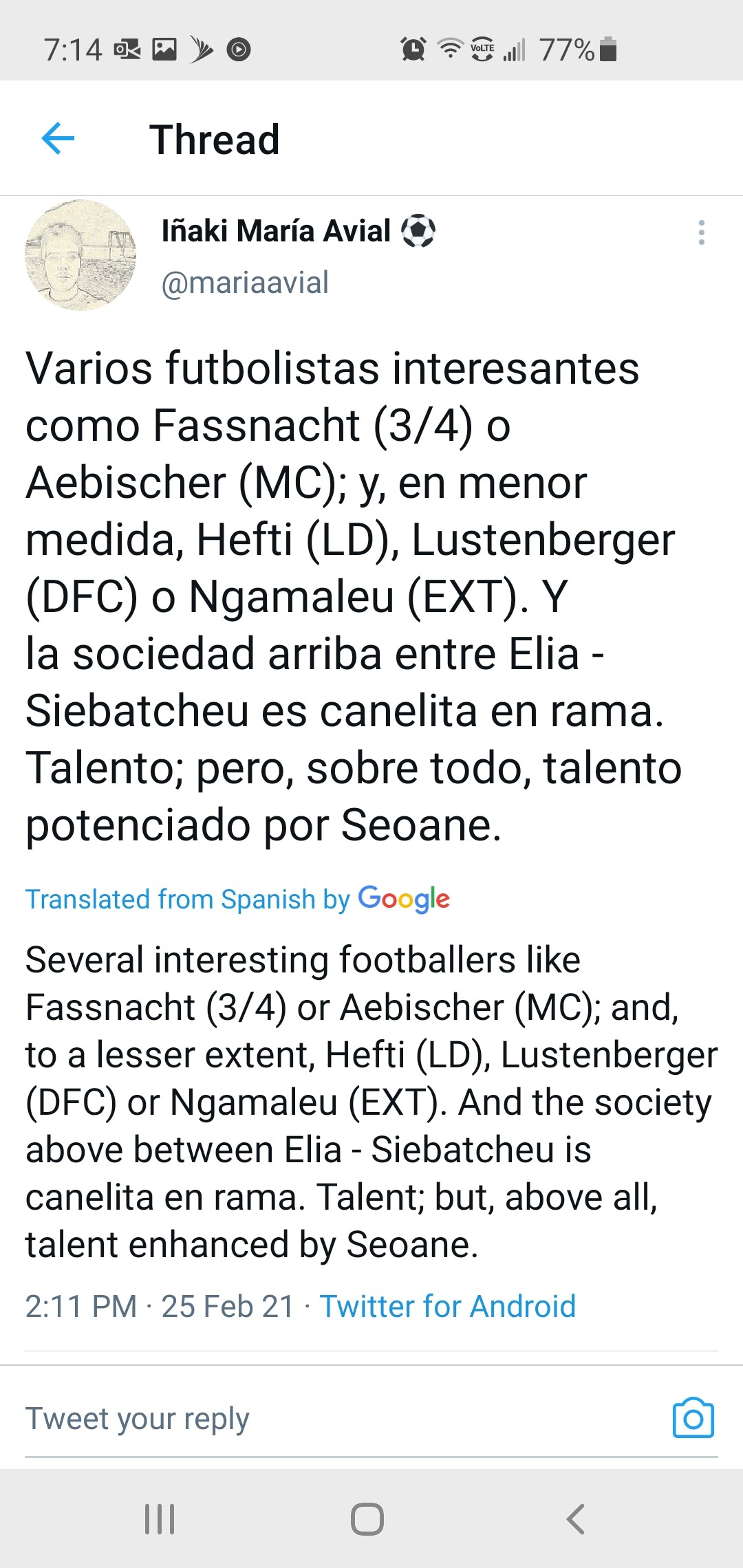Tap the camera icon in reply bar
Screen dimensions: 743x1568
[693, 1418]
